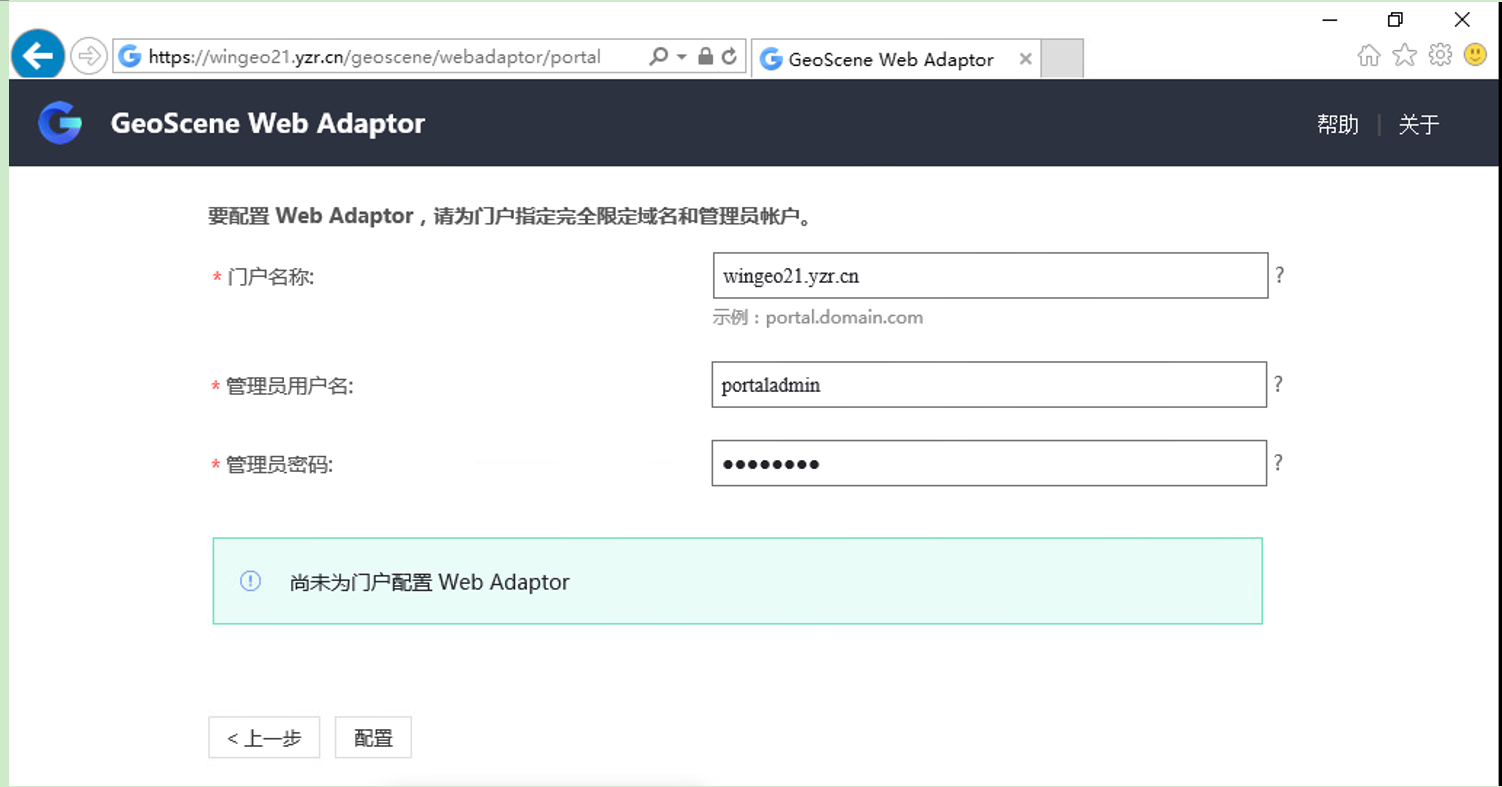Click the site icon in address bar
The width and height of the screenshot is (1502, 787).
pyautogui.click(x=130, y=57)
